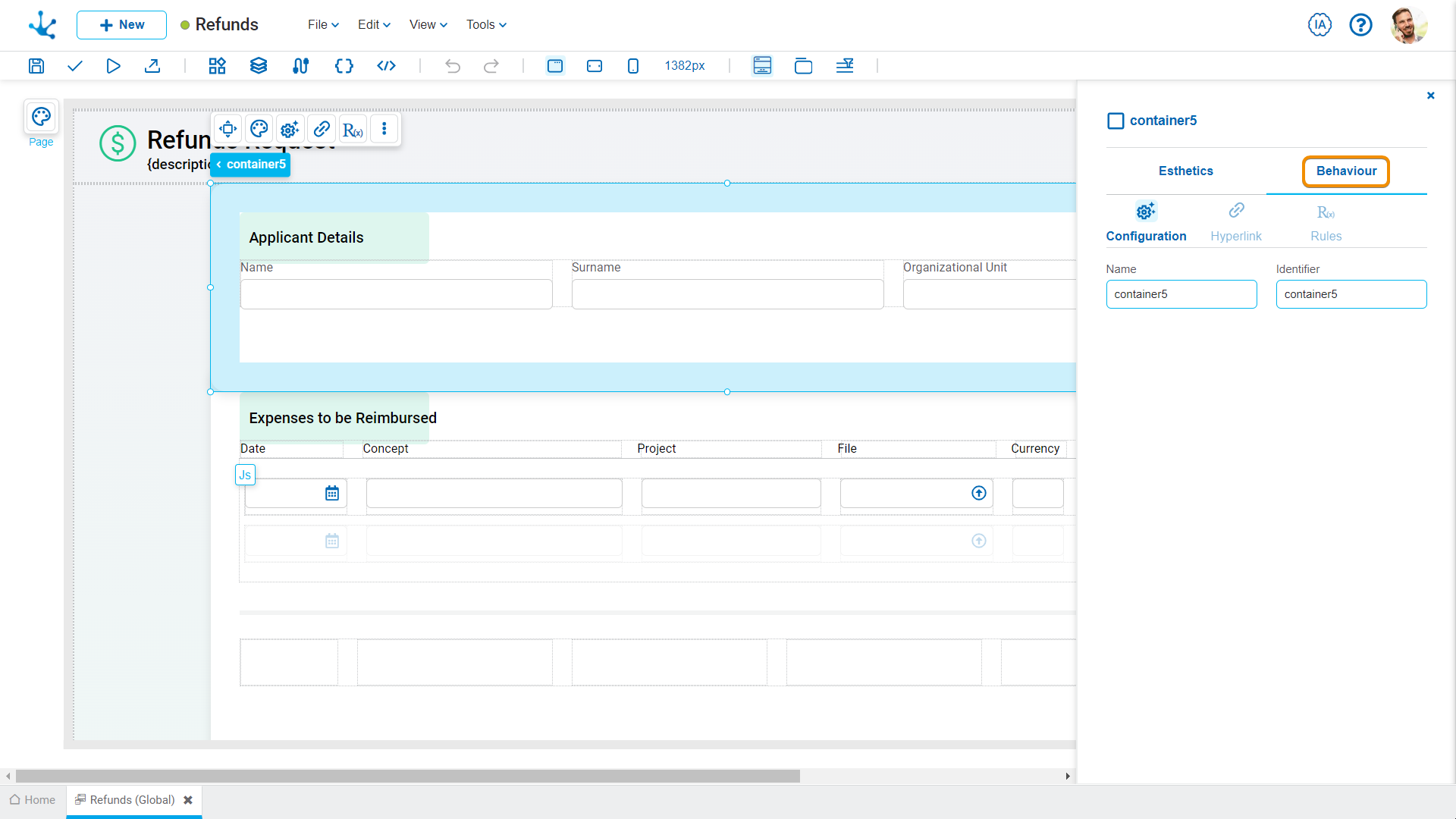Image resolution: width=1456 pixels, height=819 pixels.
Task: Open the File menu dropdown
Action: [323, 25]
